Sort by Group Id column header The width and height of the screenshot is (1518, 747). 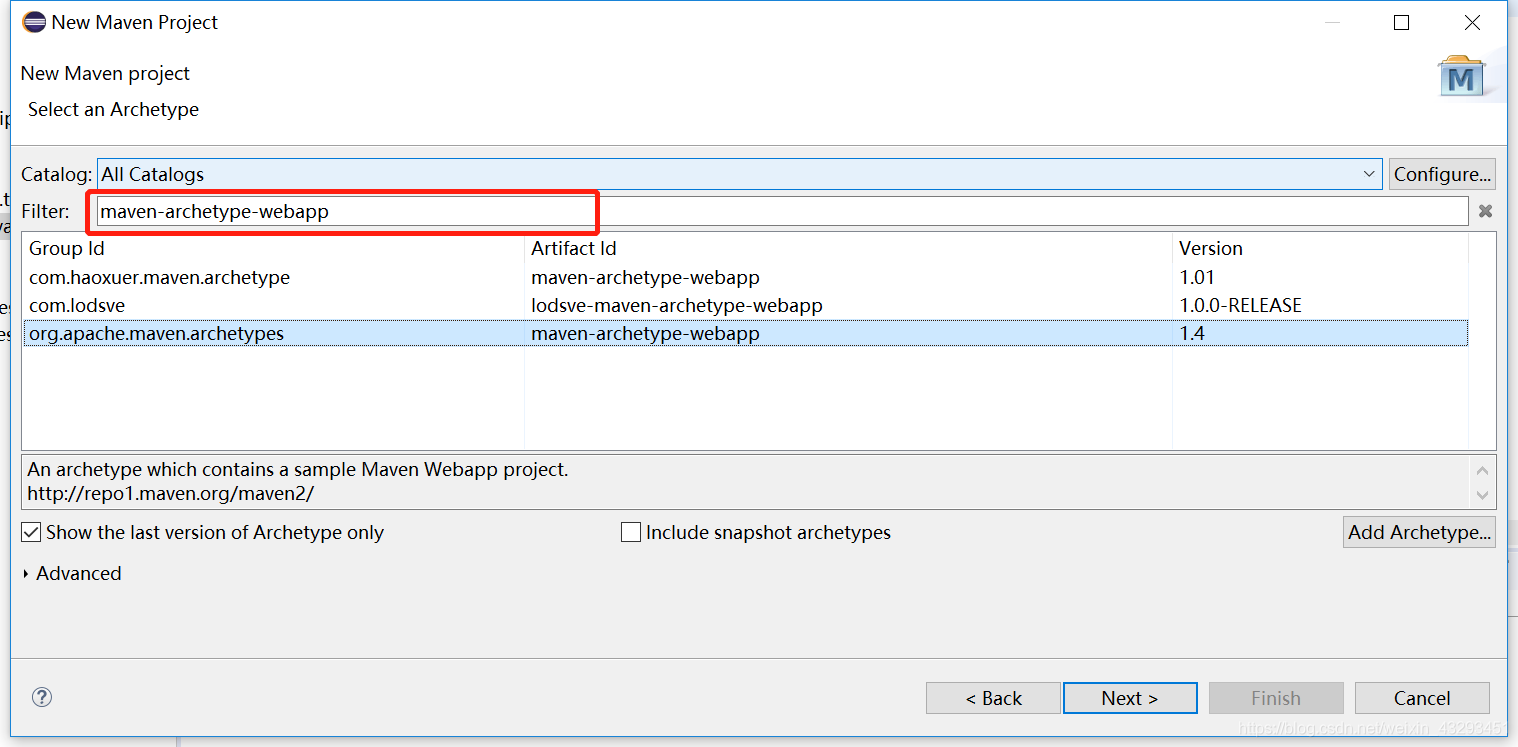click(273, 248)
